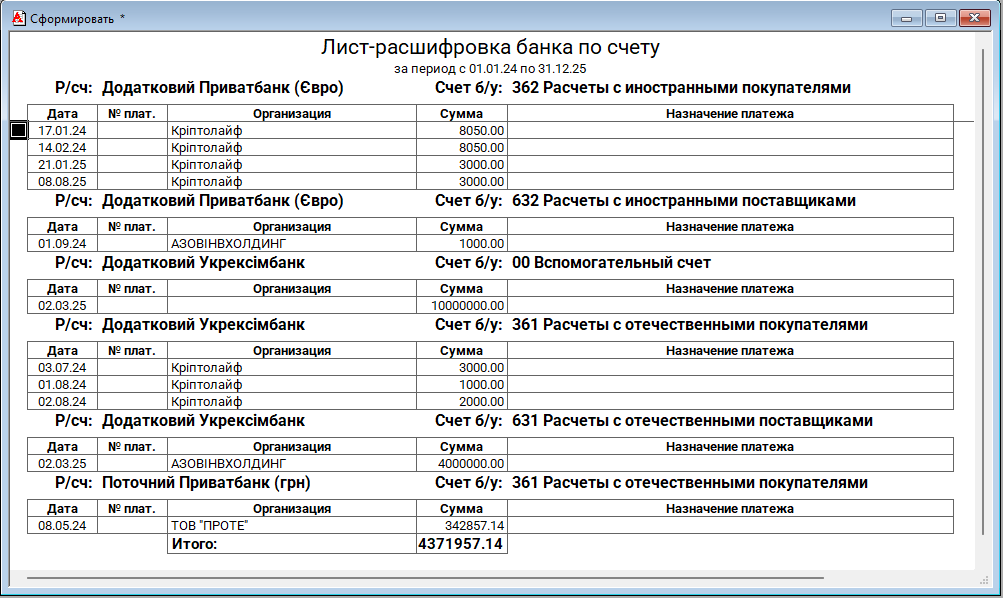1003x598 pixels.
Task: Click the Итого label cell
Action: 292,544
